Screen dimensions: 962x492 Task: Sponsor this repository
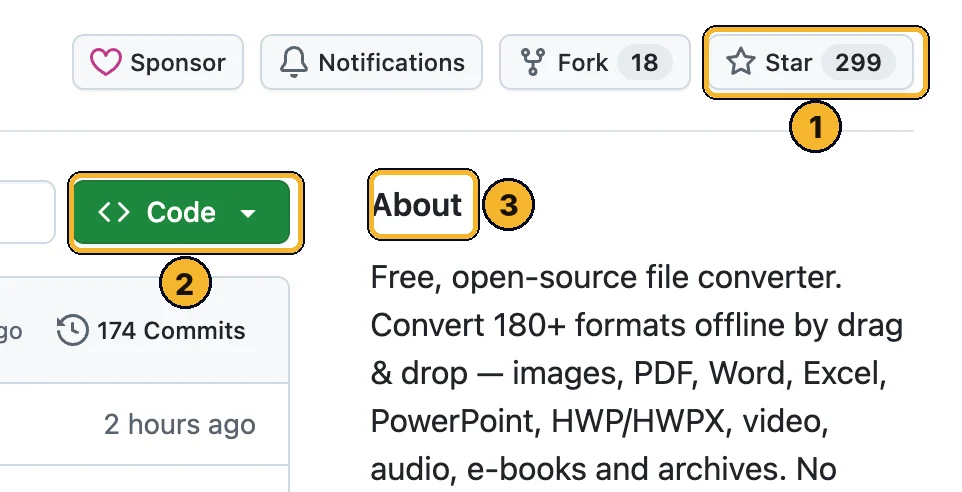158,62
